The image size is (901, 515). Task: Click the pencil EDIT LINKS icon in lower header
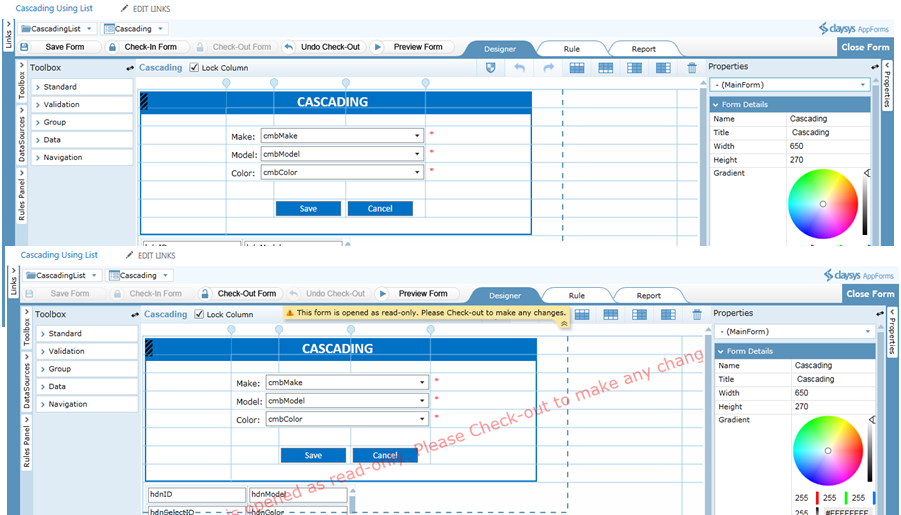click(130, 255)
